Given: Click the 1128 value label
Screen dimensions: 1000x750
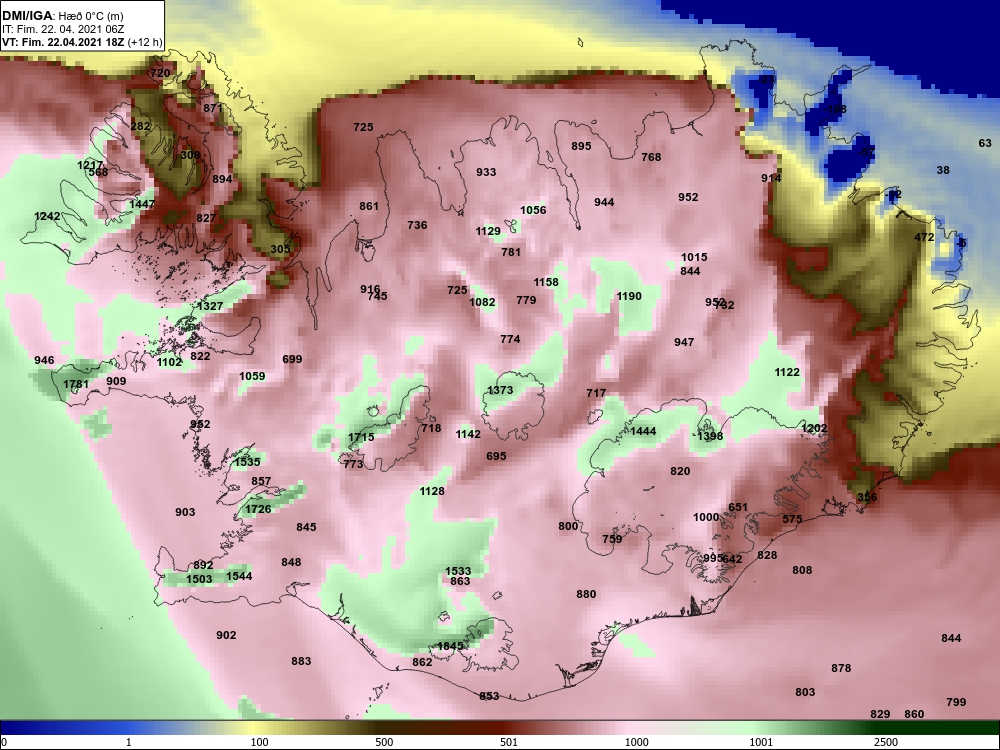Looking at the screenshot, I should tap(432, 491).
